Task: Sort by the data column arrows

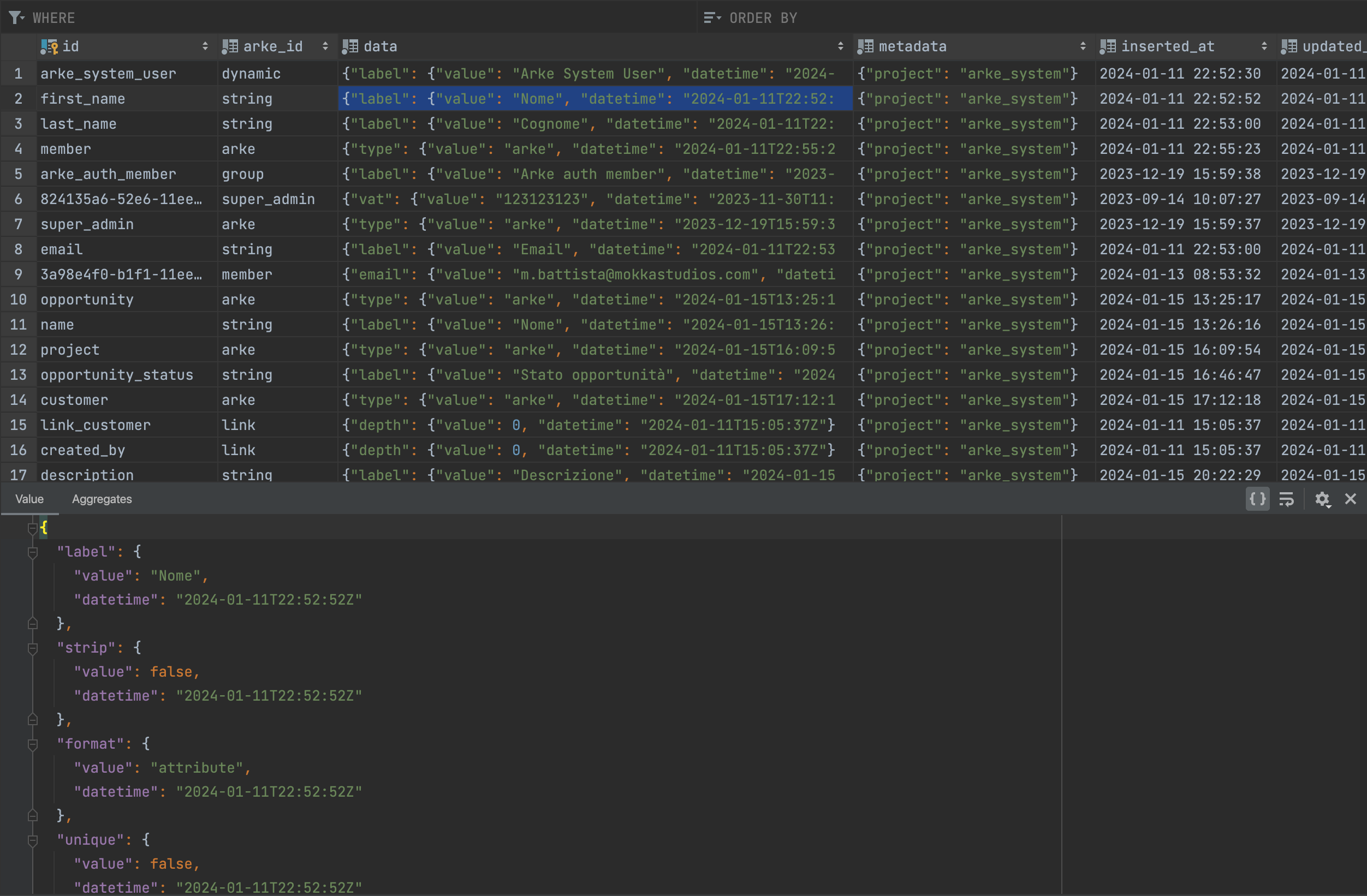Action: 840,46
